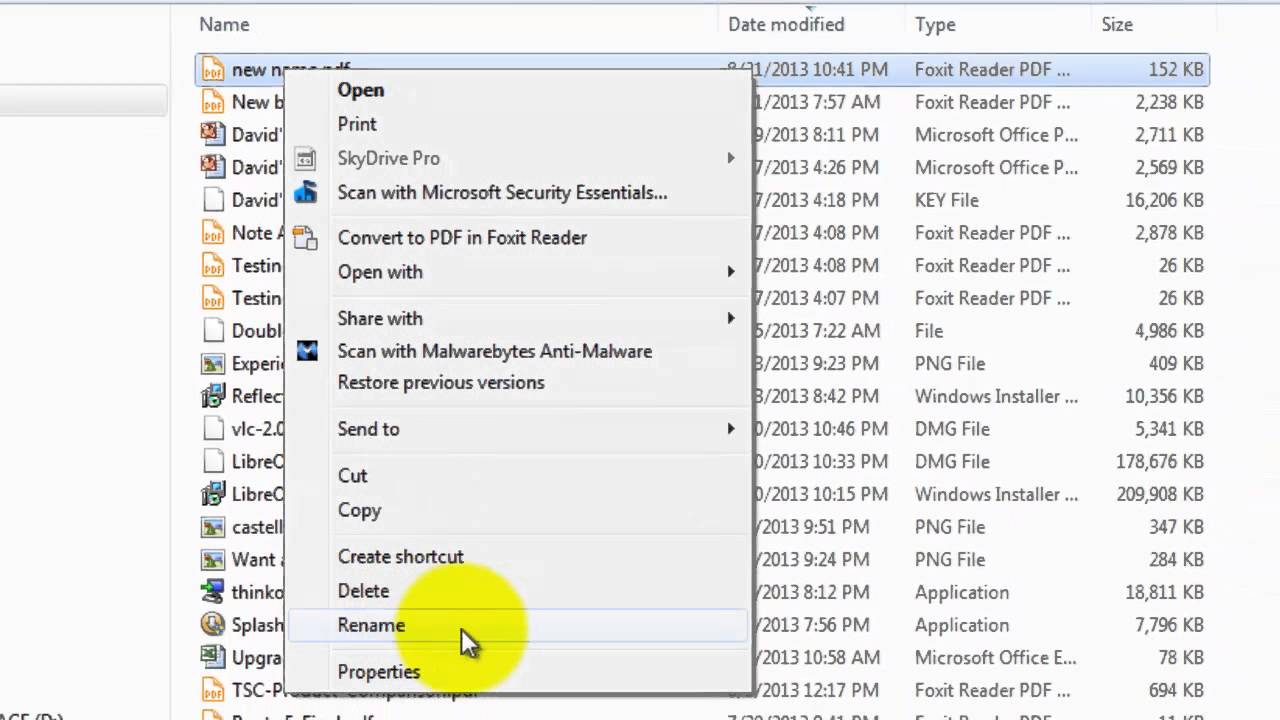1280x720 pixels.
Task: Click the "409 KB" size value
Action: (1176, 364)
